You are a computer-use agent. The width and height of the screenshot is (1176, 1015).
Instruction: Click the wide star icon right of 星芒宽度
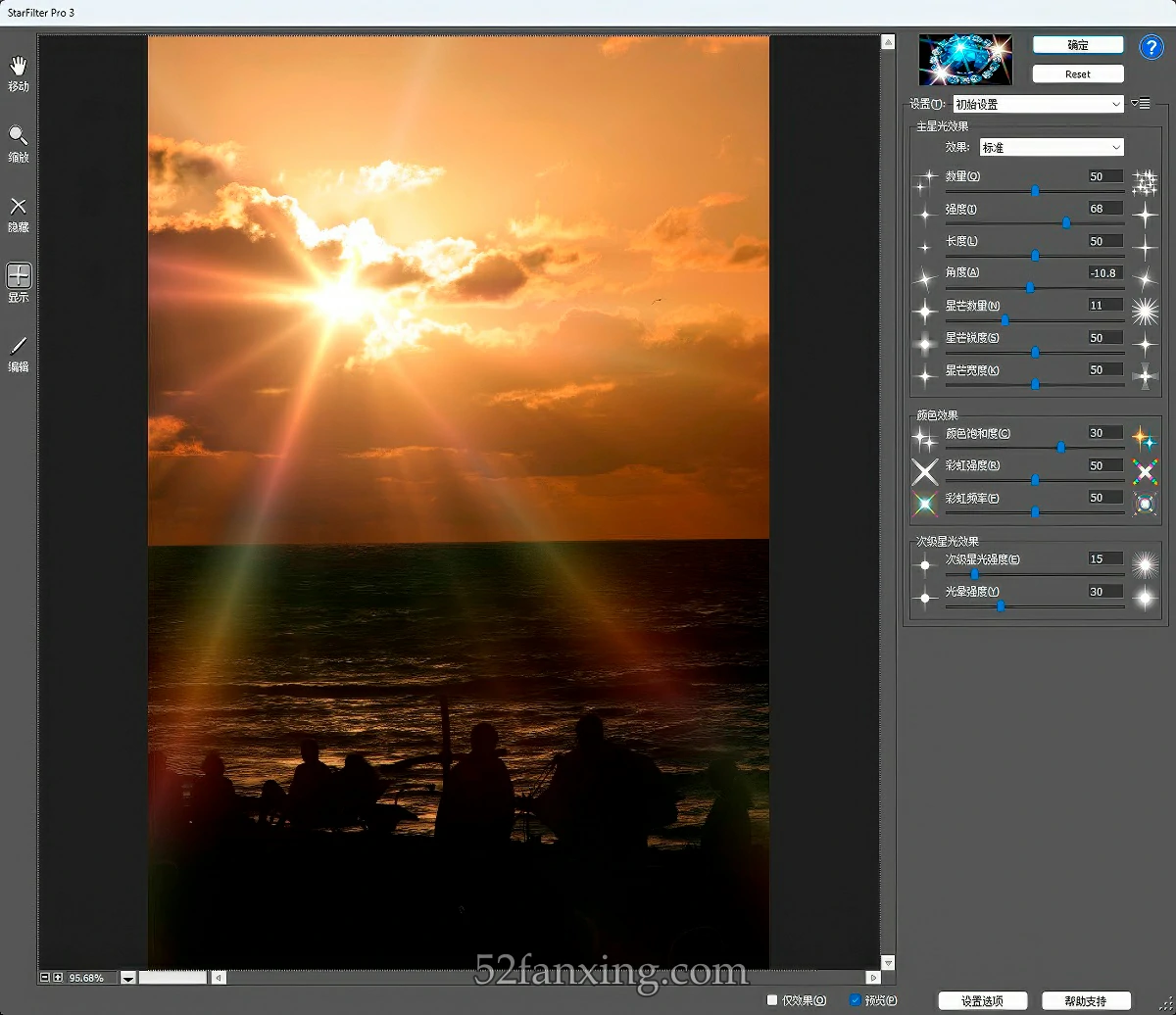coord(1145,376)
